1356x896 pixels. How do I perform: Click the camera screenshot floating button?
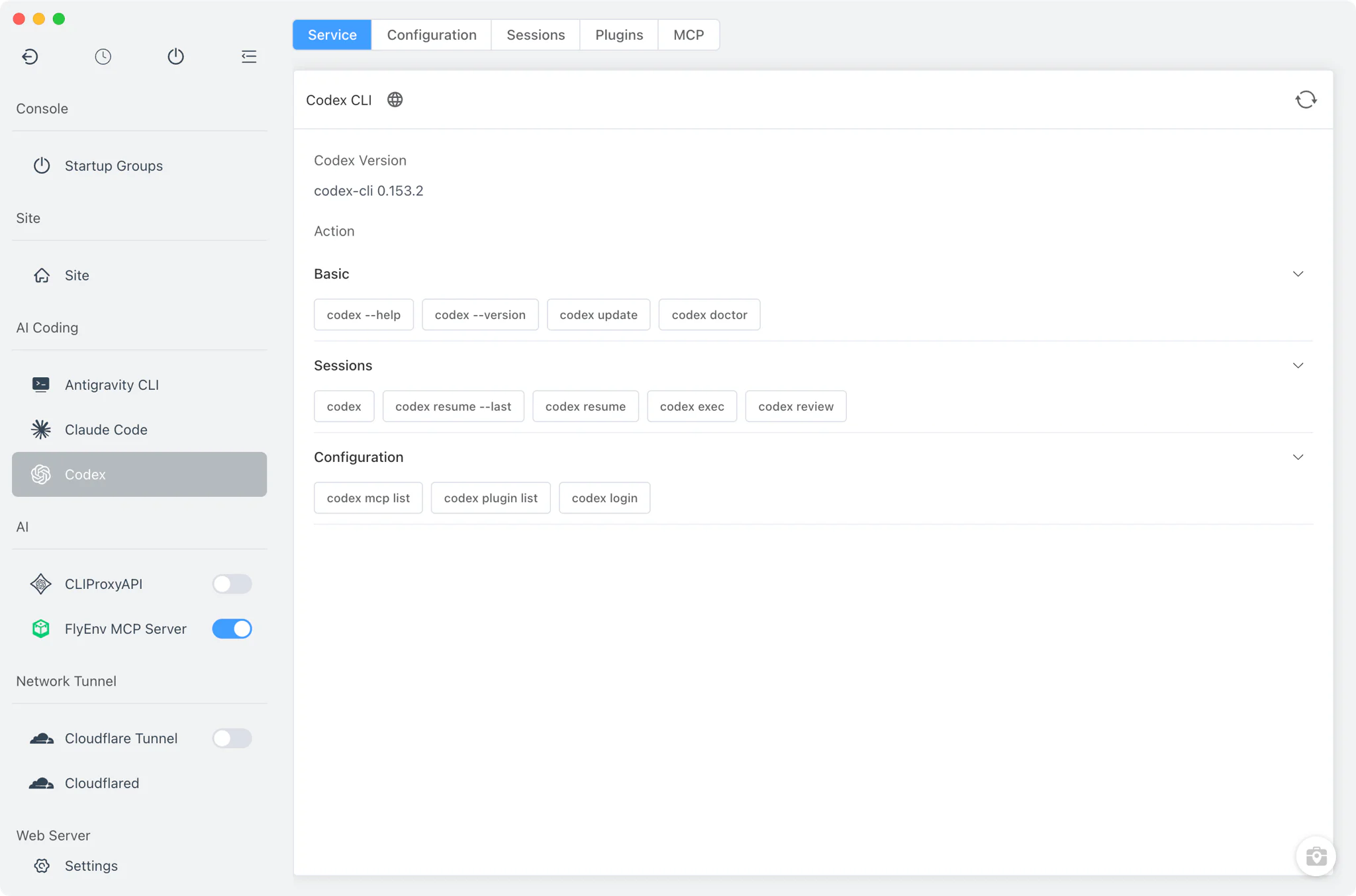(x=1316, y=856)
